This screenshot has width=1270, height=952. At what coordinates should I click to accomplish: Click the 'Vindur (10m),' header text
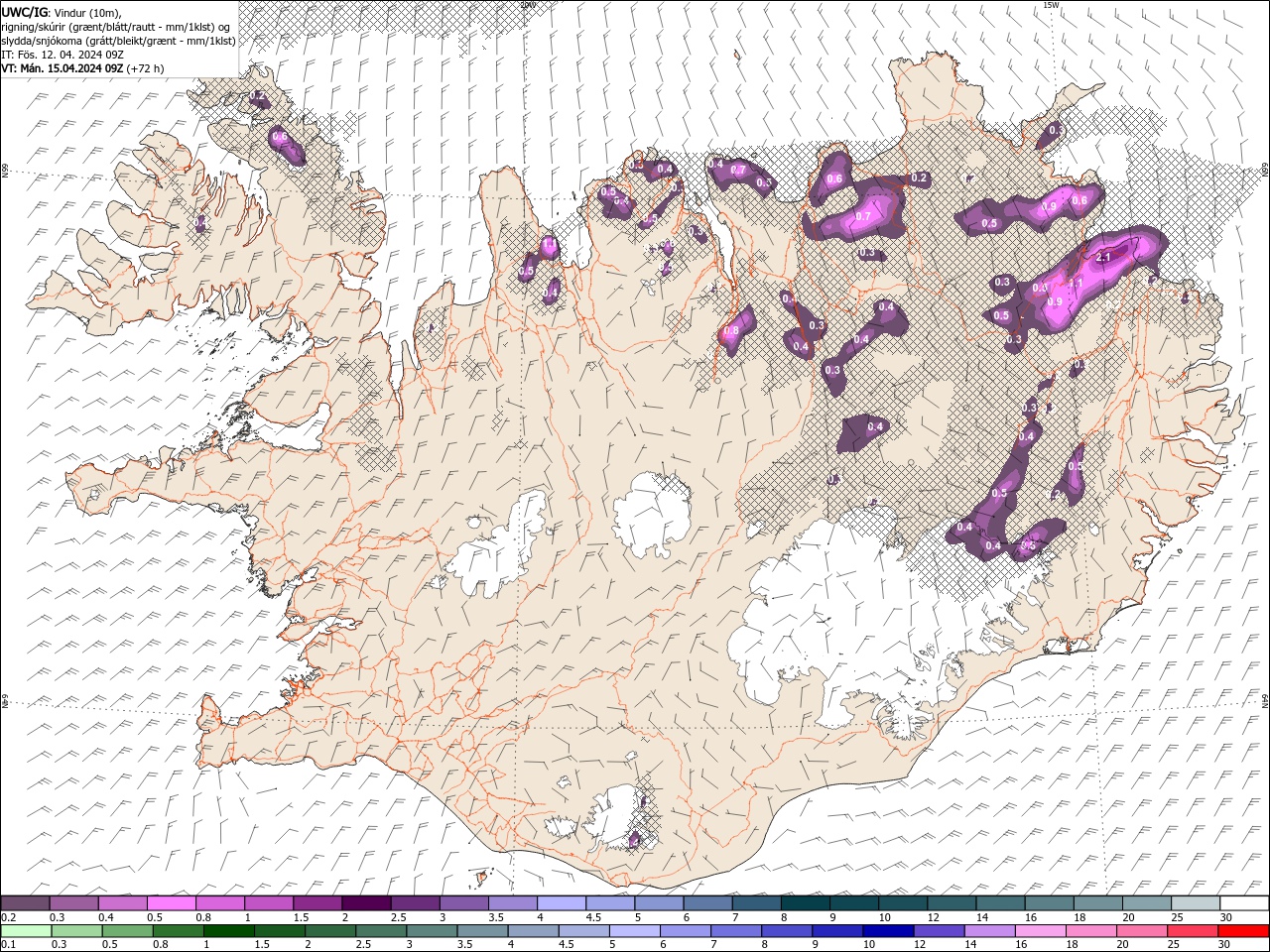point(85,12)
